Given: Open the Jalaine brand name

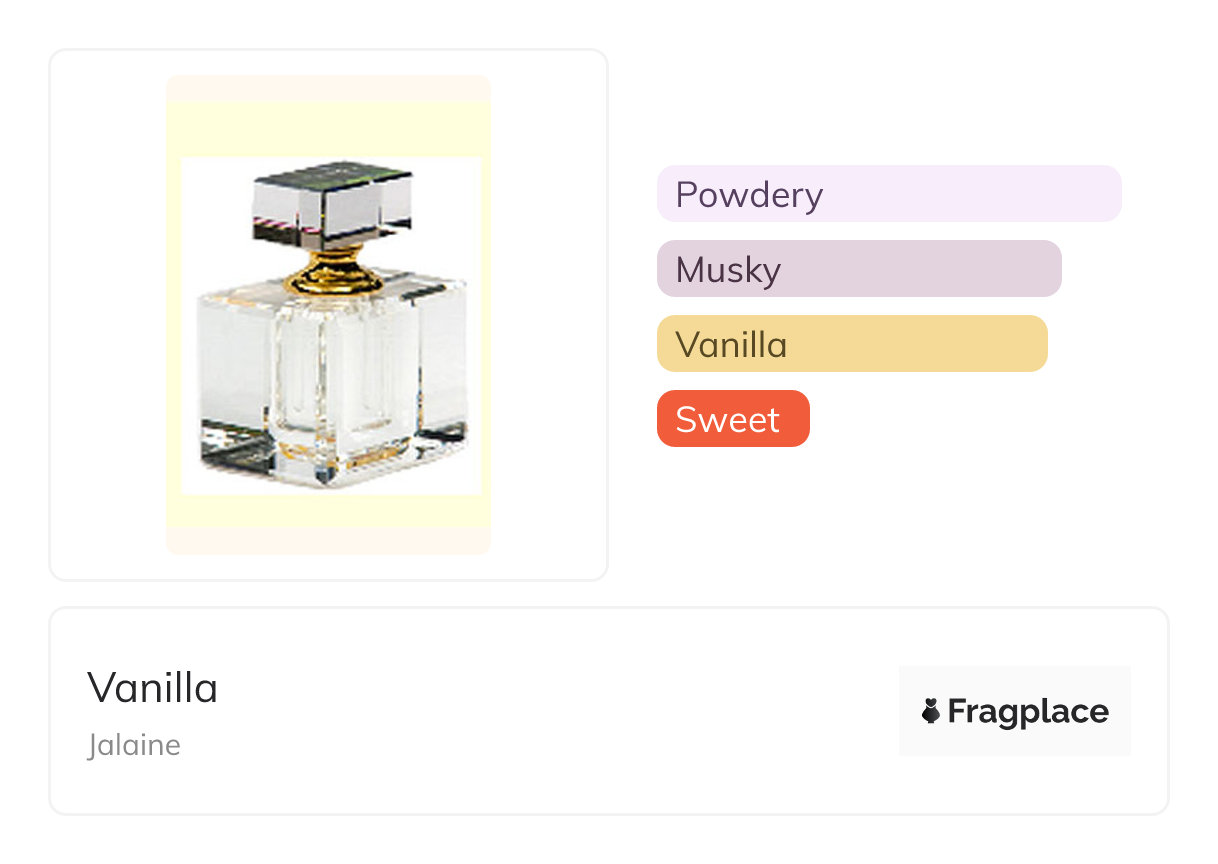Looking at the screenshot, I should (134, 746).
